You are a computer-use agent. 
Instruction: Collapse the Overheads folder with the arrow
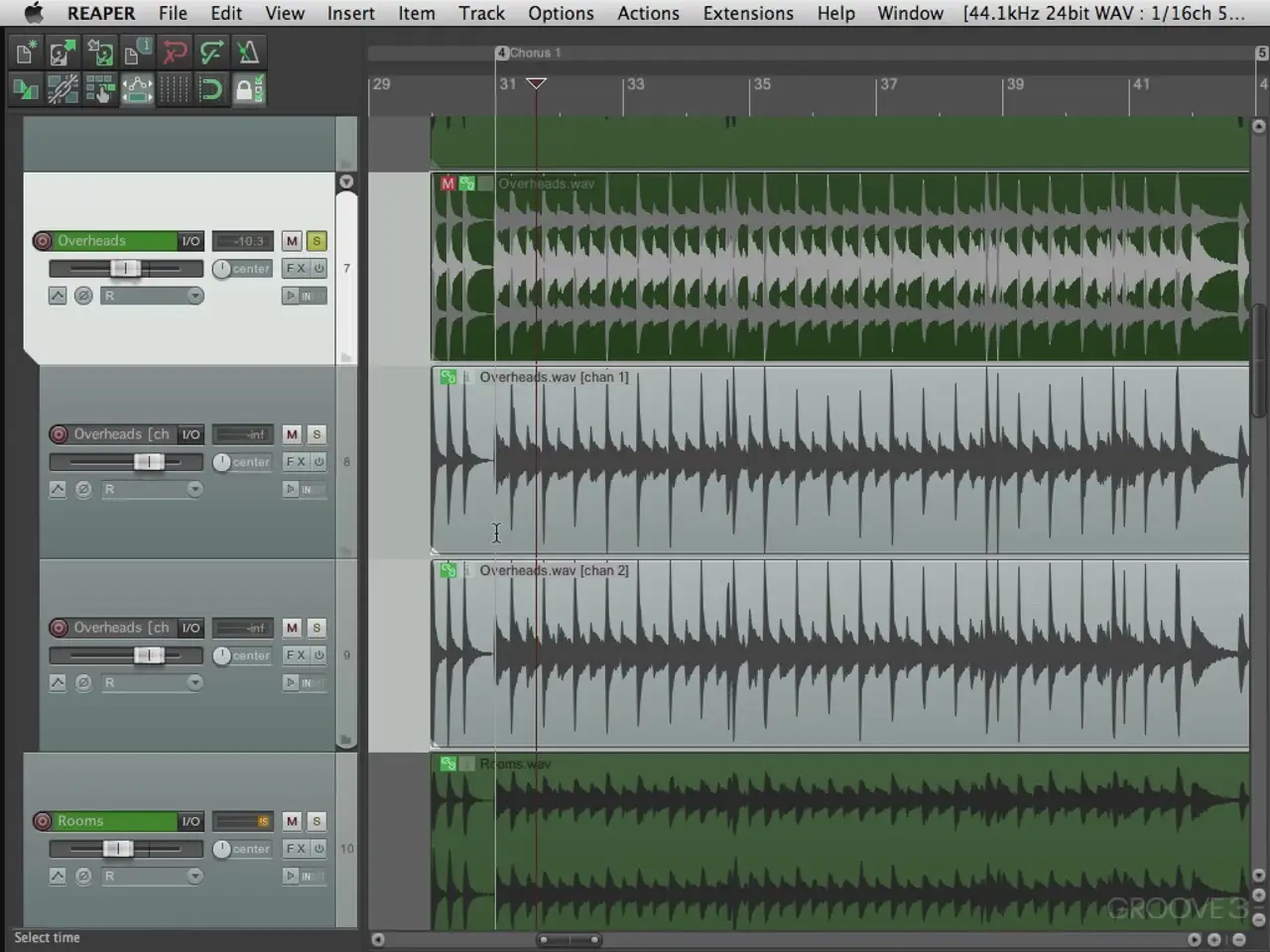point(346,181)
